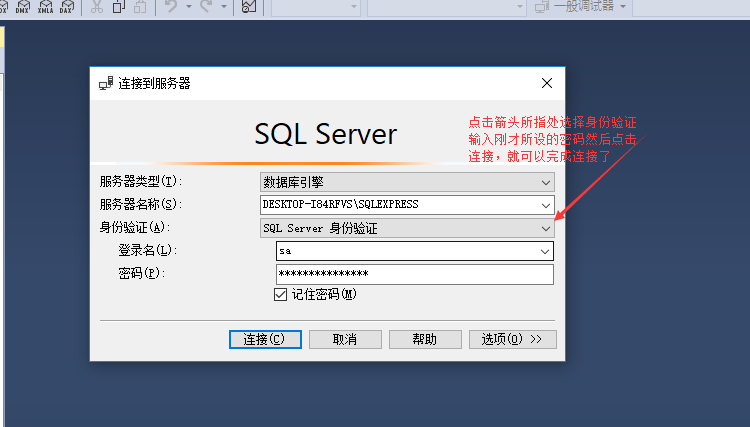The height and width of the screenshot is (427, 750).
Task: Click the server connection icon in dialog title
Action: click(106, 83)
